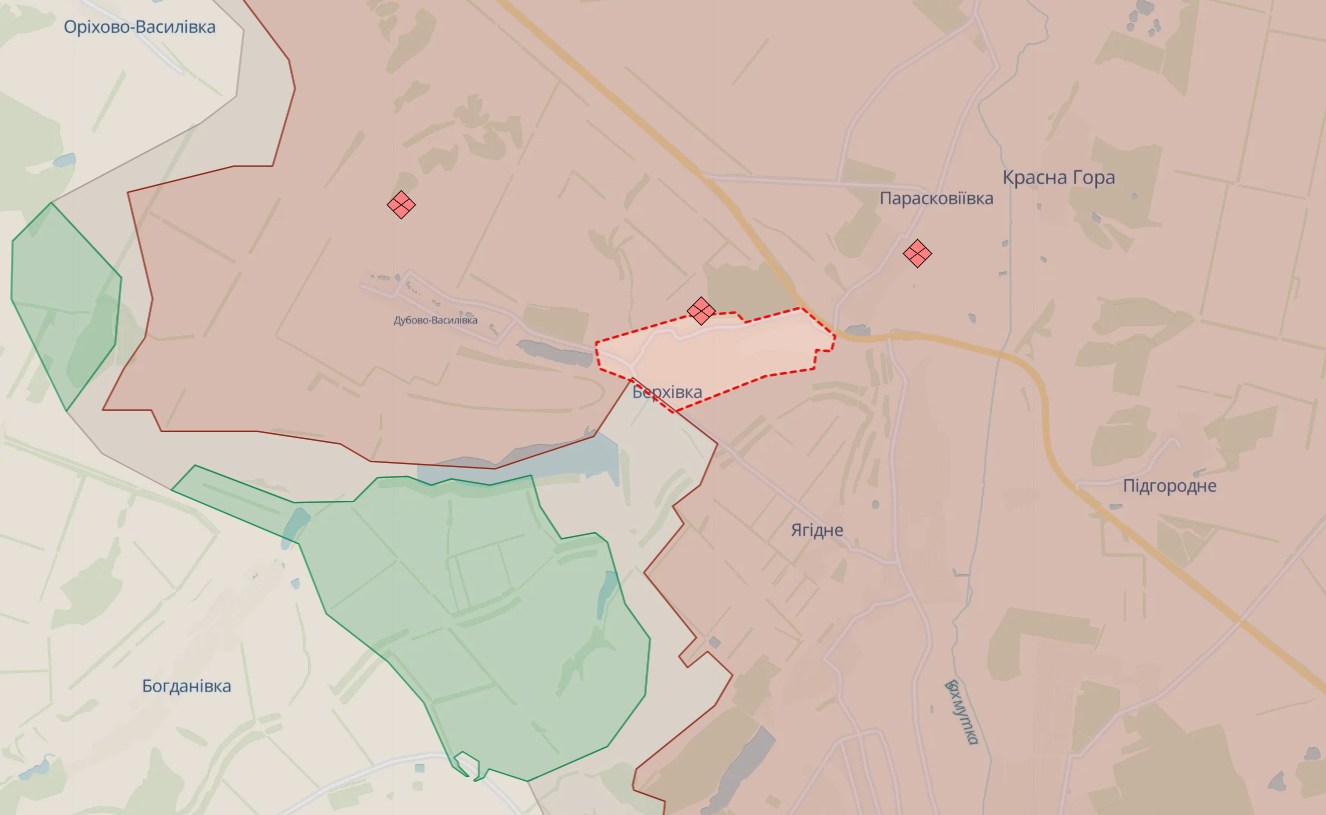Image resolution: width=1326 pixels, height=815 pixels.
Task: Click the Богданівка label
Action: coord(186,686)
